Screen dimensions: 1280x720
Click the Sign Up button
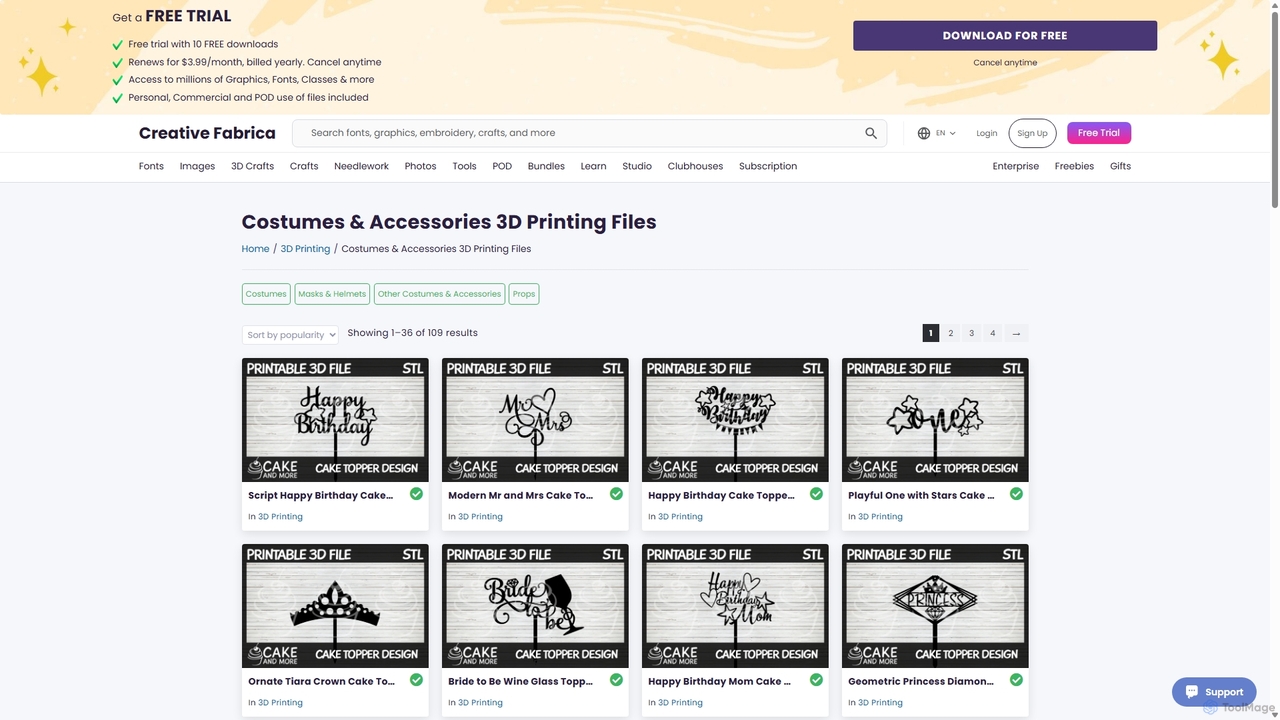[x=1032, y=133]
